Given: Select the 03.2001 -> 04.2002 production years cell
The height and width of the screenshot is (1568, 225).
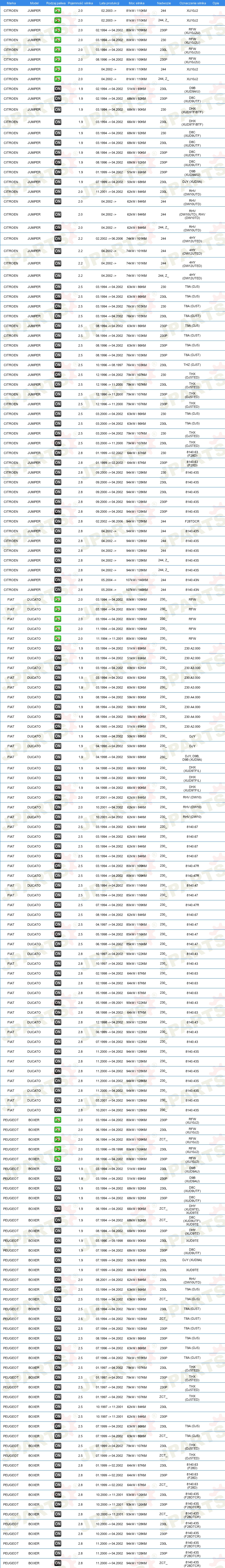Looking at the screenshot, I should click(x=108, y=1100).
